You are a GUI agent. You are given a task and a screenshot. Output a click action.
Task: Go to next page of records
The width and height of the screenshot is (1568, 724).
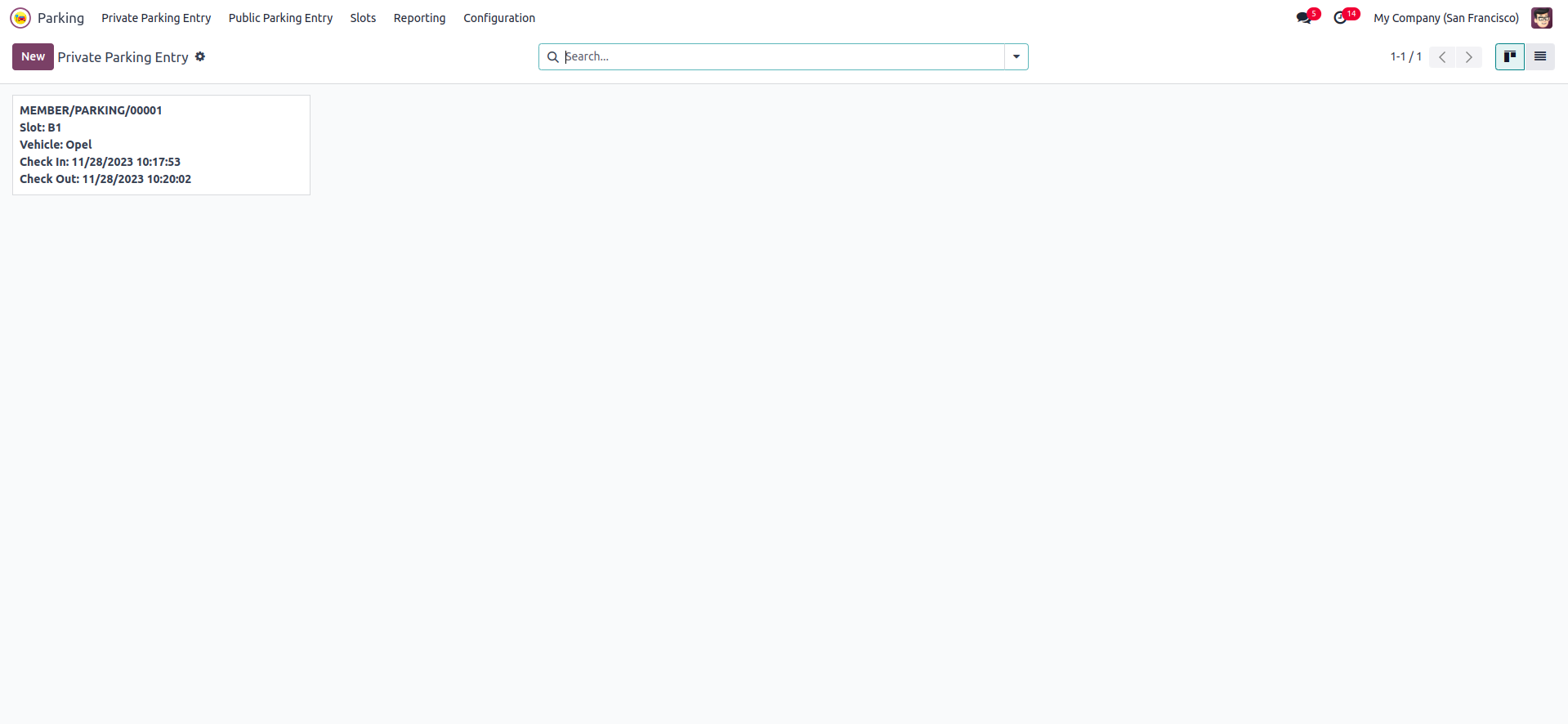[x=1469, y=57]
